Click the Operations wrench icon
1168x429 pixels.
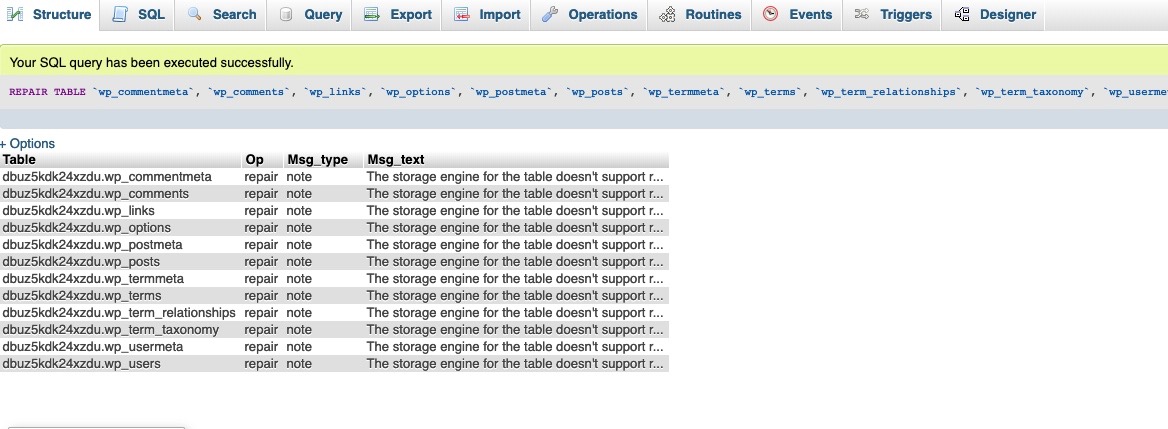click(x=550, y=14)
